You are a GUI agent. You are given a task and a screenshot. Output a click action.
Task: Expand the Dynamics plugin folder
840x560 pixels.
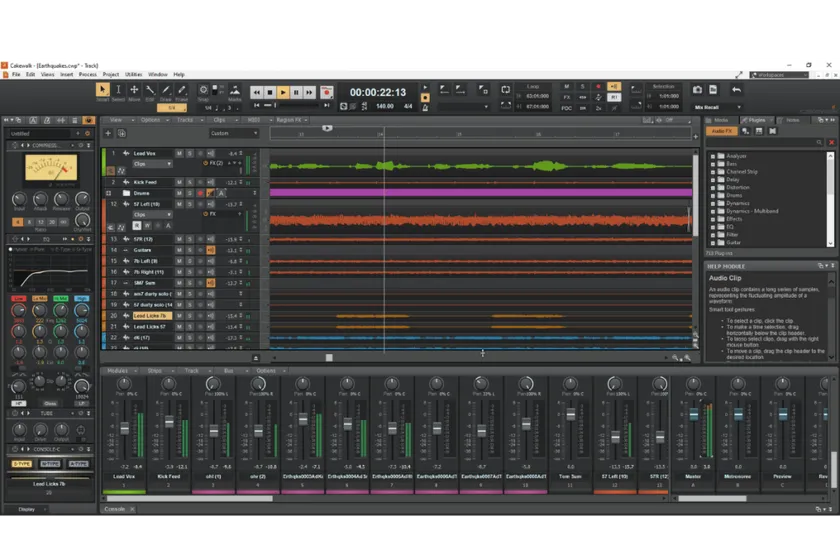712,203
